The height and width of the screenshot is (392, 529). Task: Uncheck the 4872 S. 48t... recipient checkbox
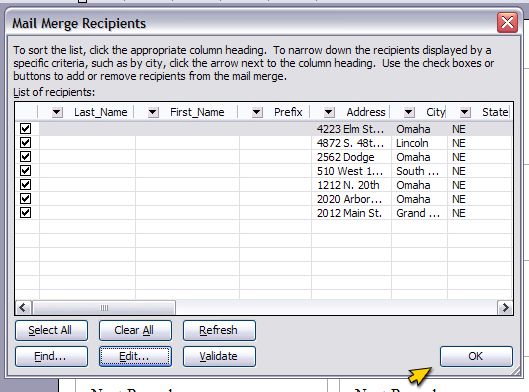(25, 143)
